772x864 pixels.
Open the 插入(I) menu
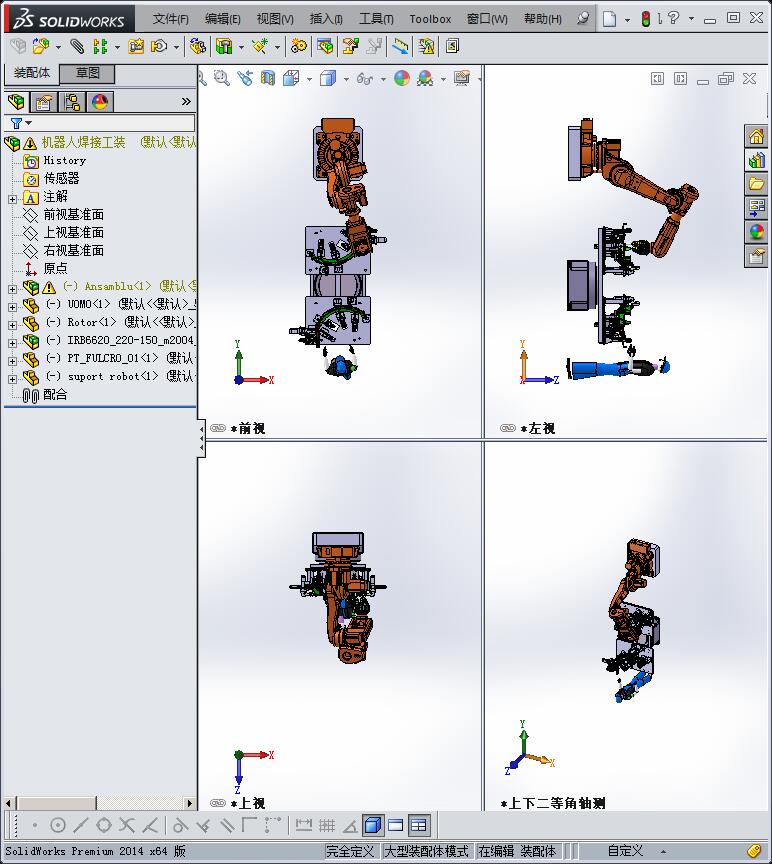tap(326, 19)
